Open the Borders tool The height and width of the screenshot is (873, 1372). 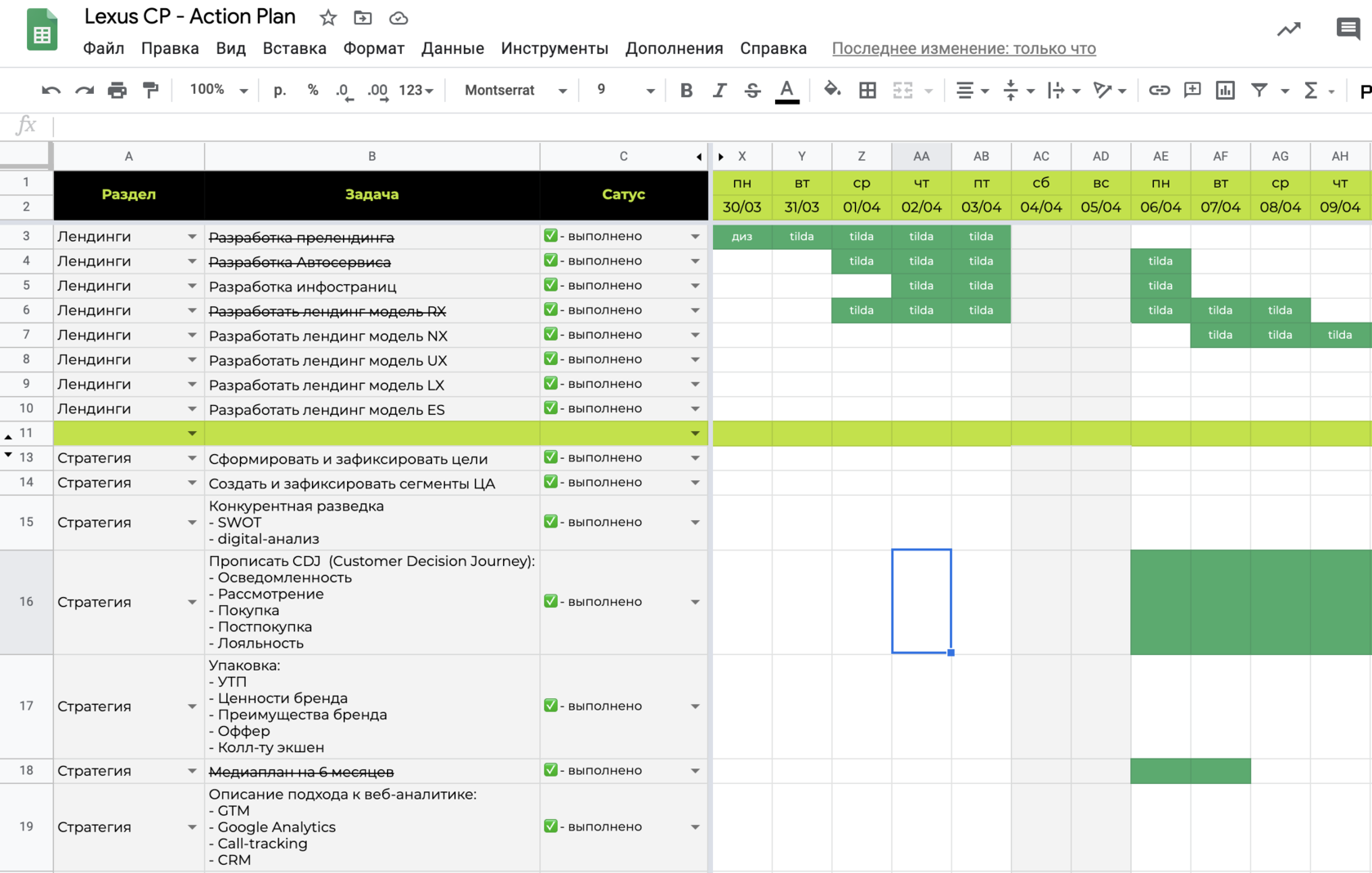coord(867,91)
